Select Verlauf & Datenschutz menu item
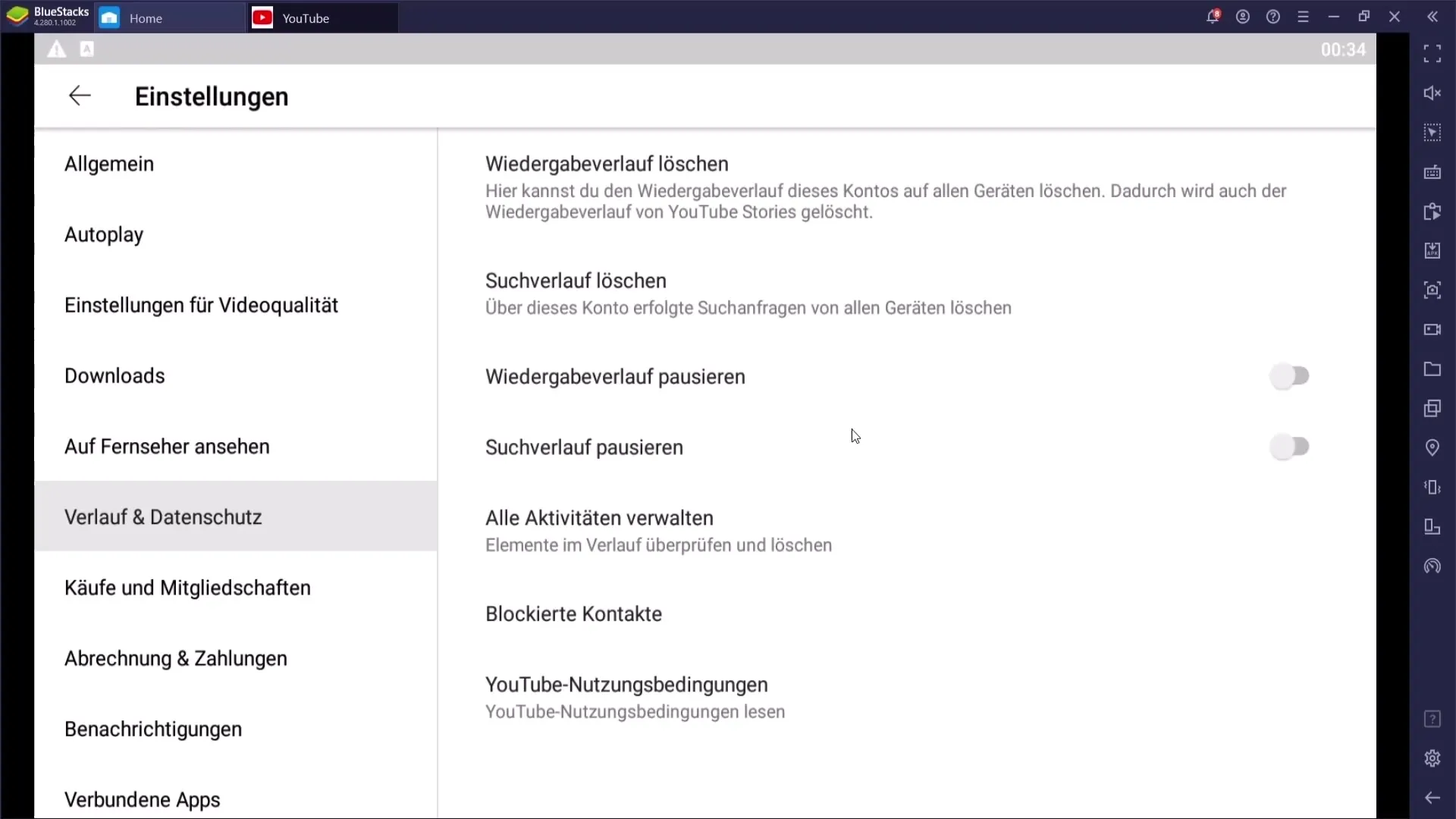The height and width of the screenshot is (819, 1456). tap(163, 517)
